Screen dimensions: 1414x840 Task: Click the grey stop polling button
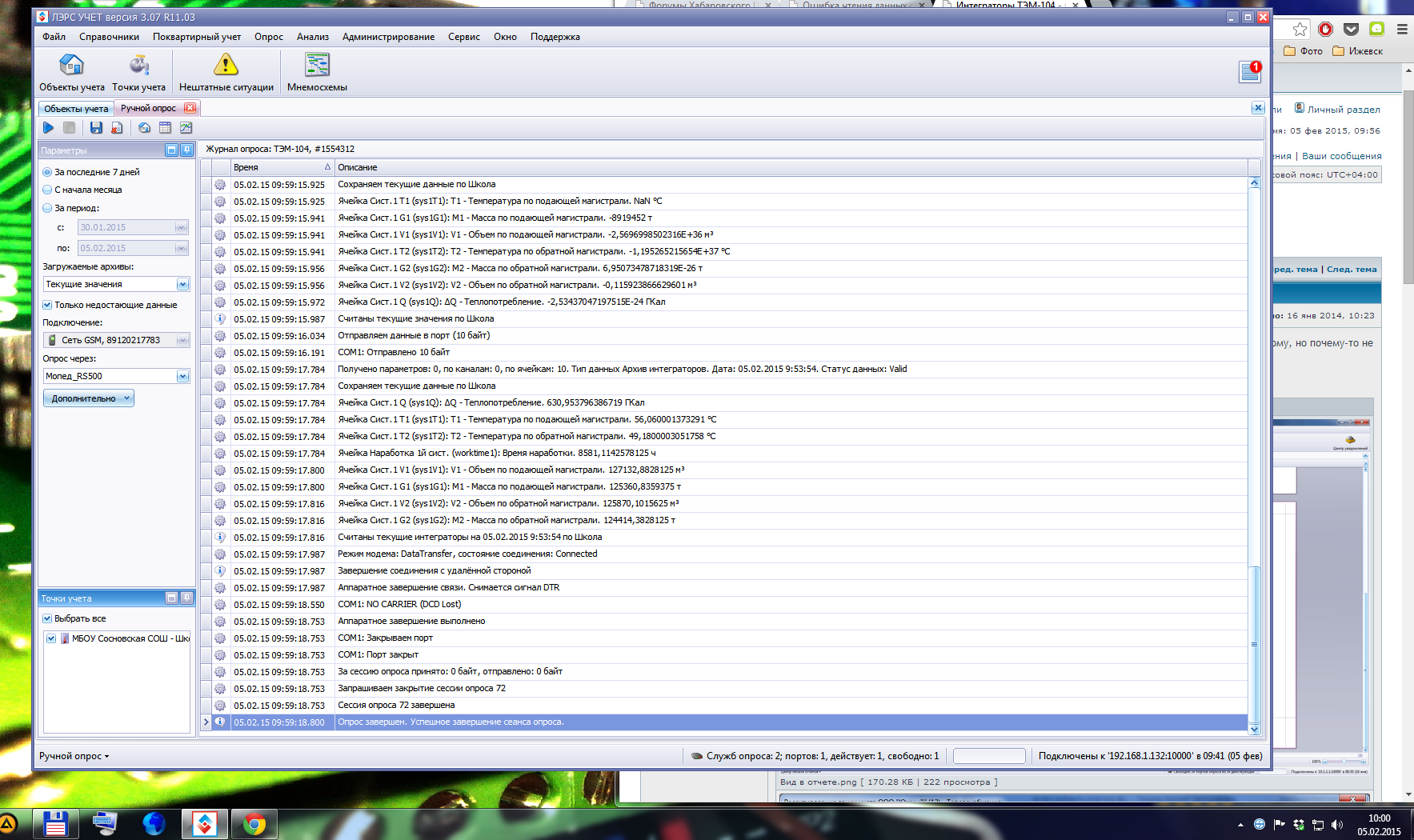(x=70, y=128)
